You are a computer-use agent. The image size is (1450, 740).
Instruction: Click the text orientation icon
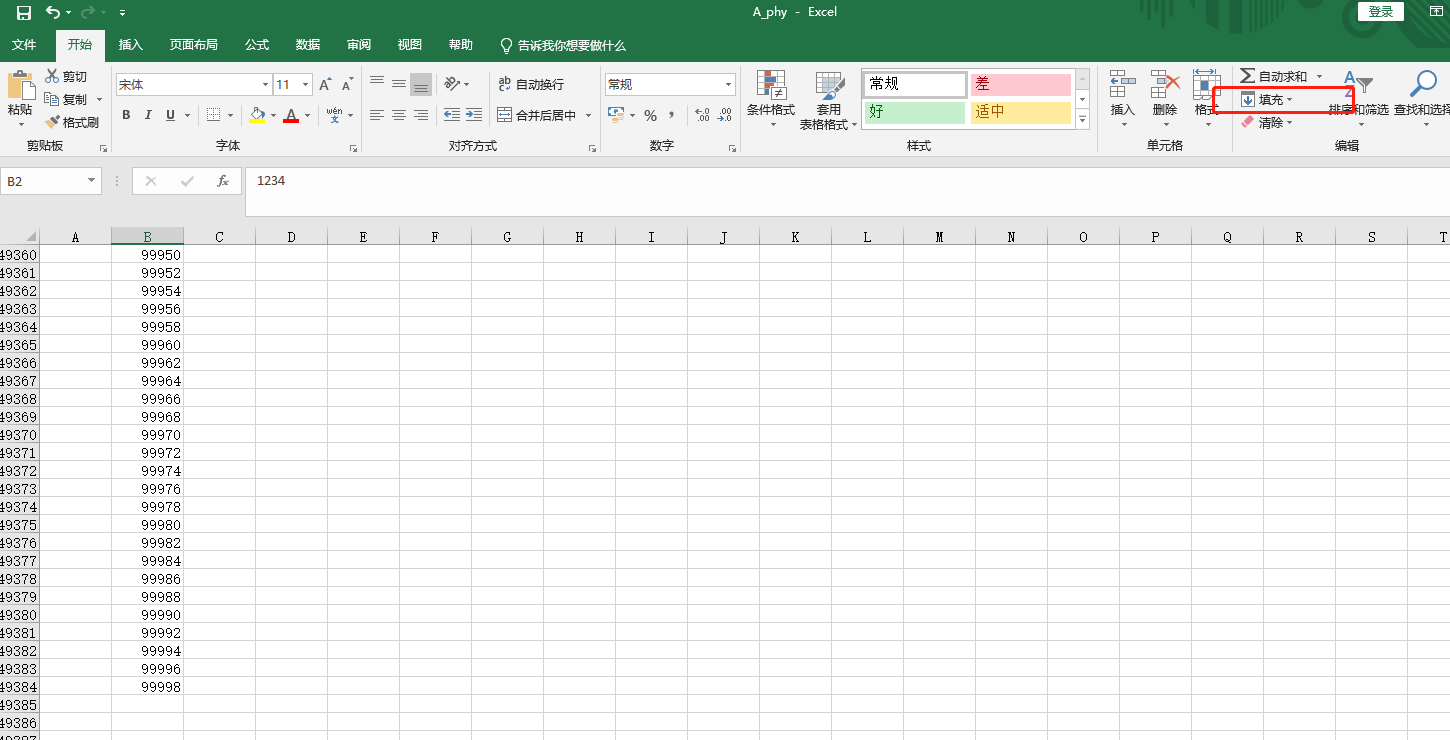point(452,83)
